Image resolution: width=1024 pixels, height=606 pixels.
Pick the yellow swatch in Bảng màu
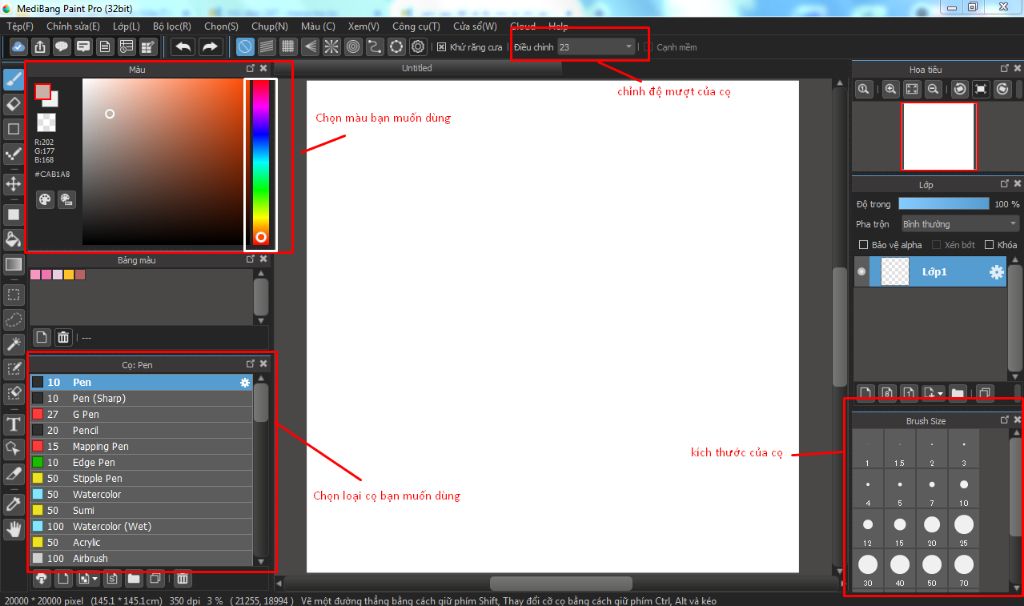click(x=69, y=275)
